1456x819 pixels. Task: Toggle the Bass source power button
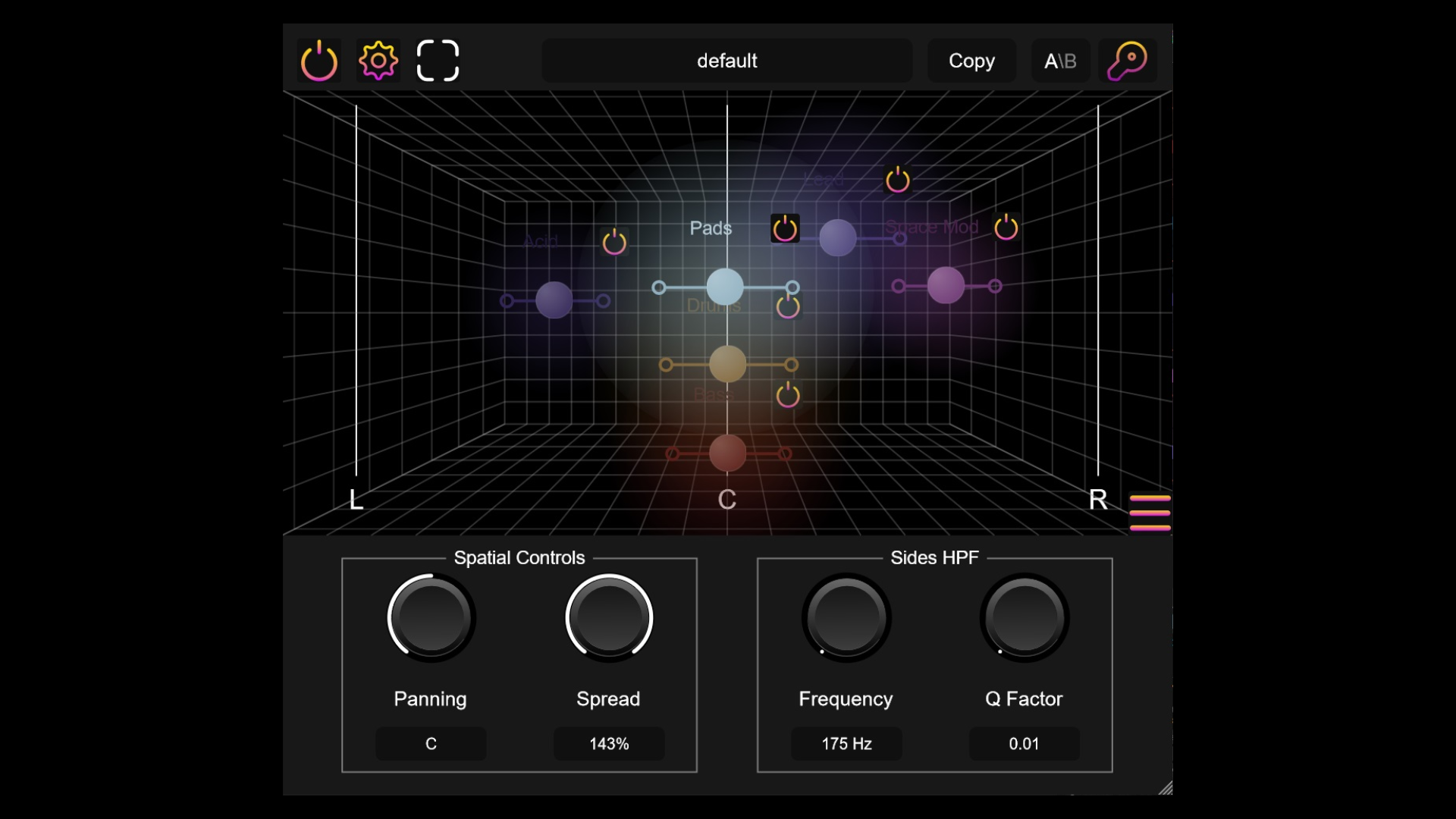click(x=789, y=394)
